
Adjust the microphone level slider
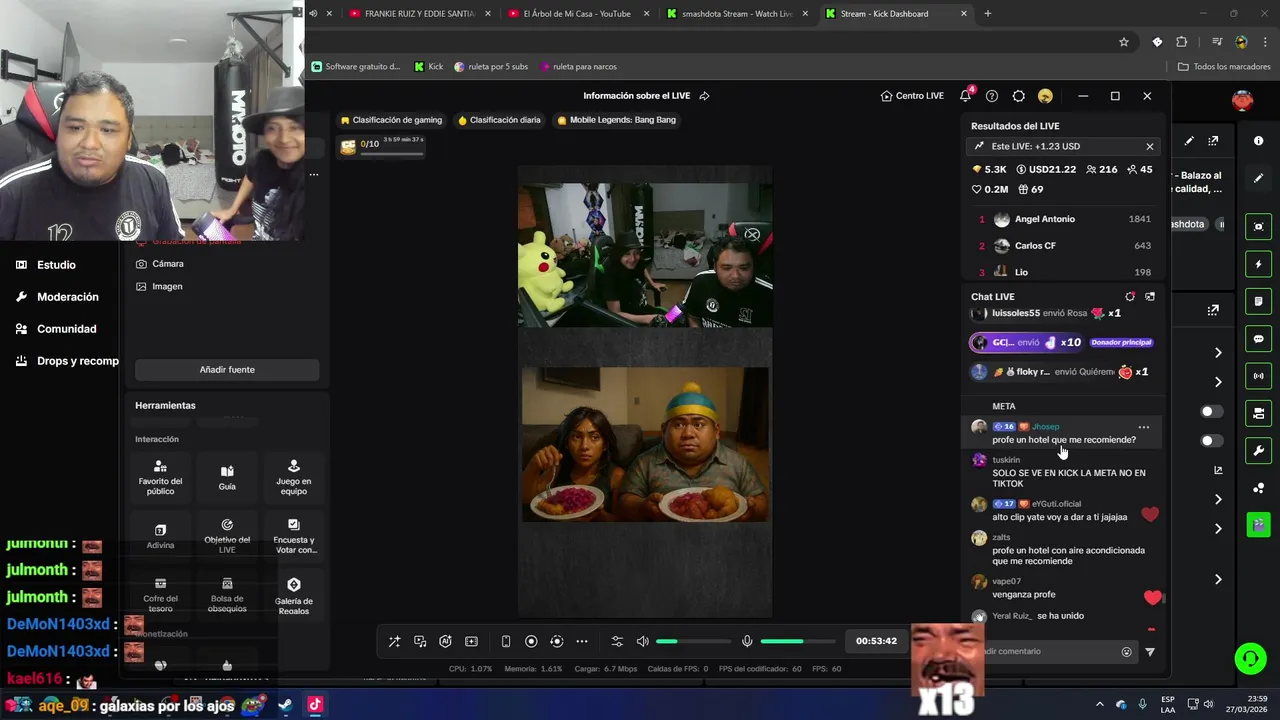[797, 641]
